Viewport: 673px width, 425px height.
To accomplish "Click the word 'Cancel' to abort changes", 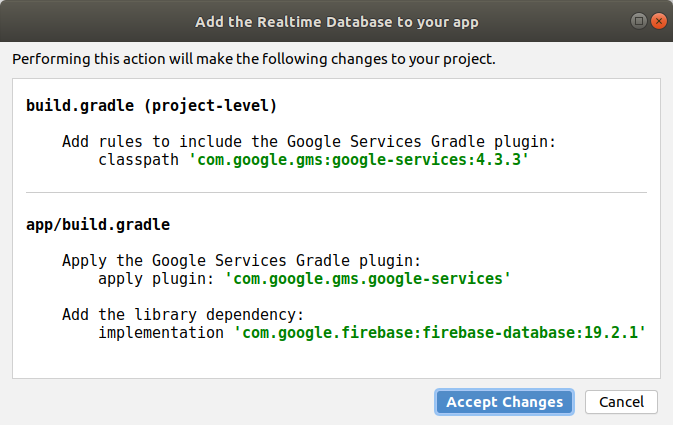I will click(621, 402).
